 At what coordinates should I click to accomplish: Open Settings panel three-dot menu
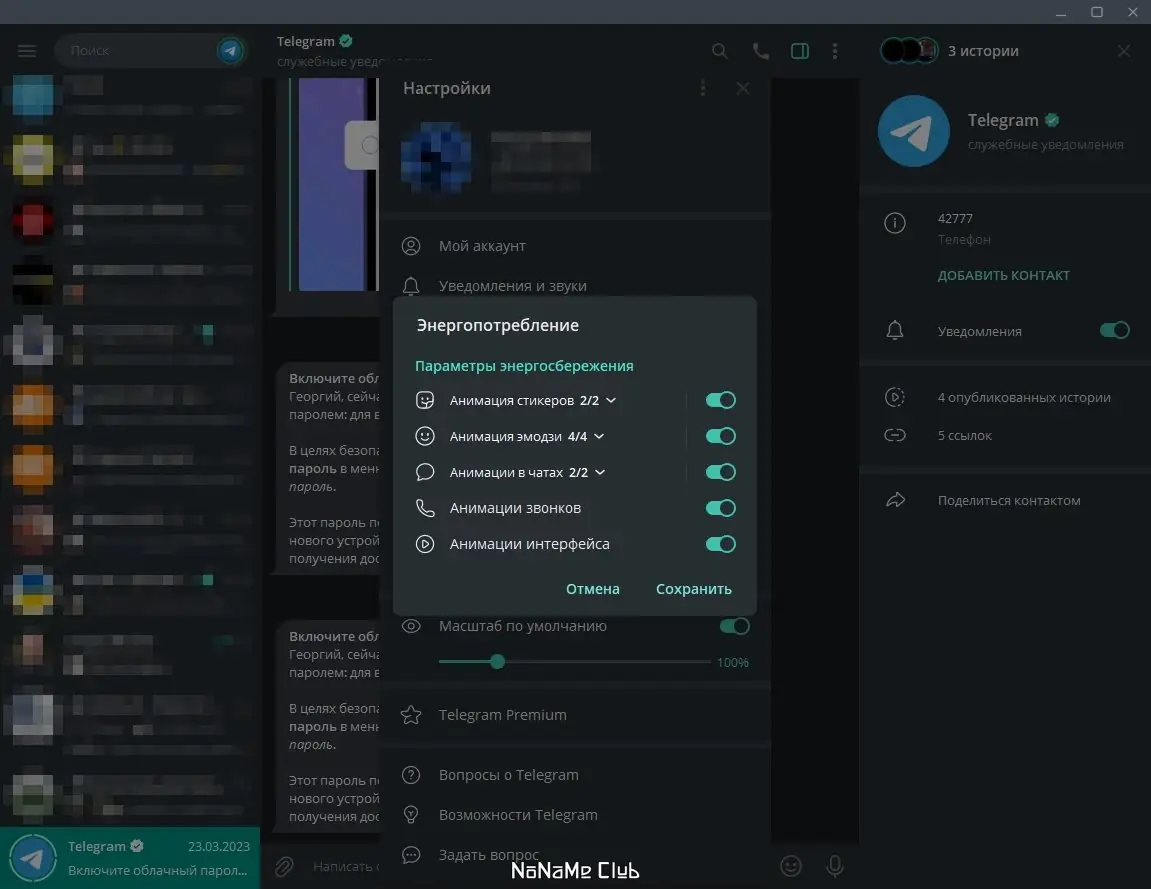pyautogui.click(x=702, y=88)
